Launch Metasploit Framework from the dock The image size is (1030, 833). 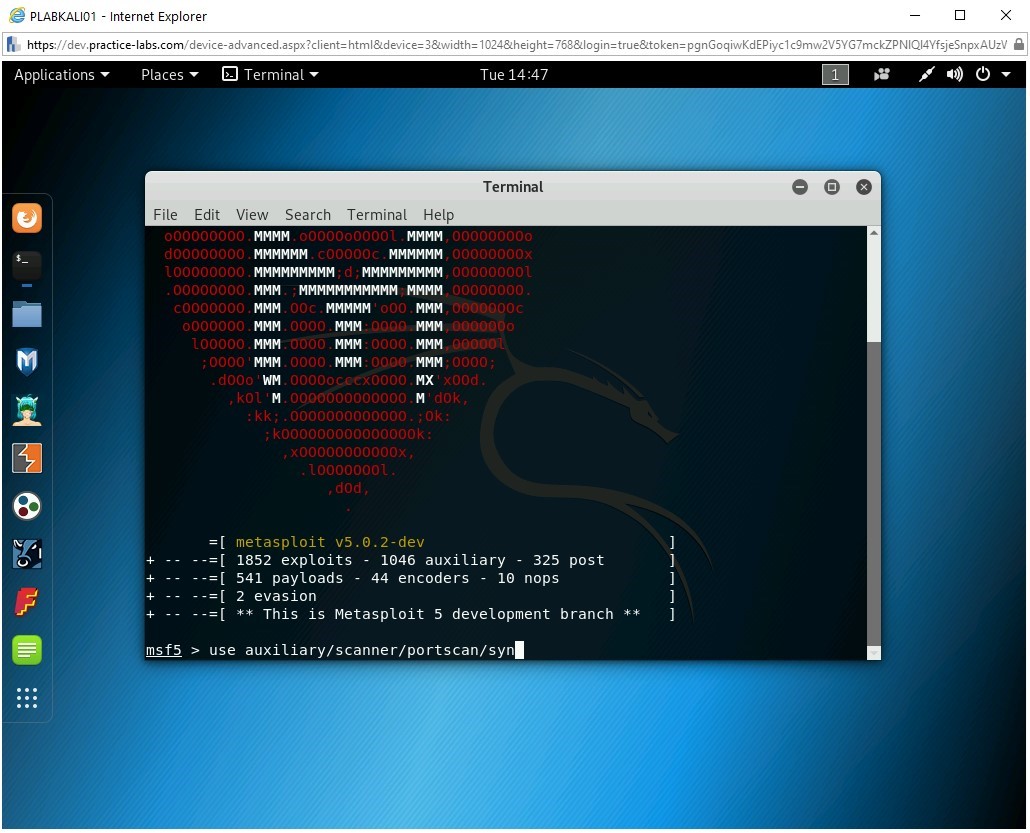click(27, 361)
